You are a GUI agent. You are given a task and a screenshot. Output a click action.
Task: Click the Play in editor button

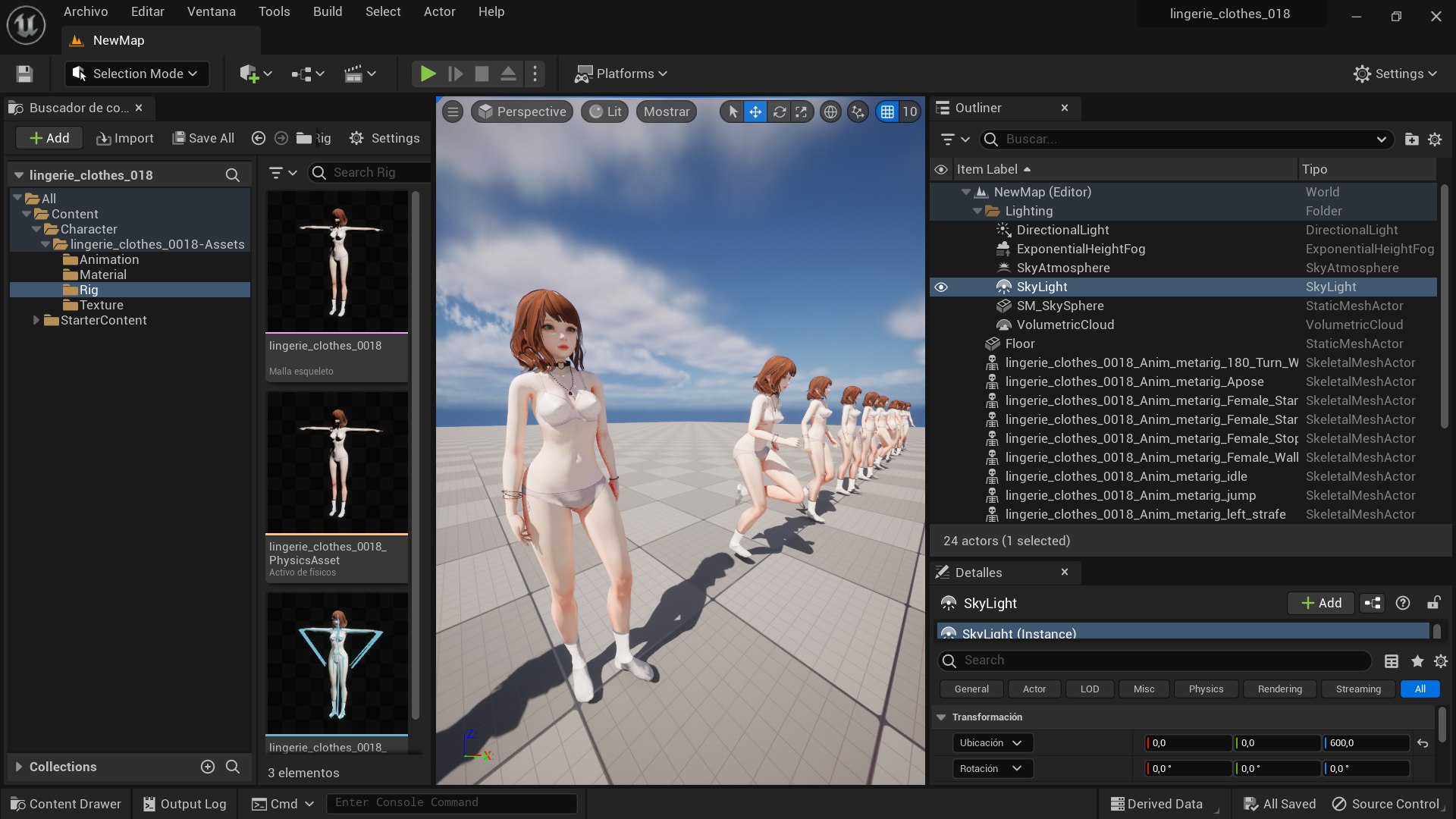[x=428, y=74]
